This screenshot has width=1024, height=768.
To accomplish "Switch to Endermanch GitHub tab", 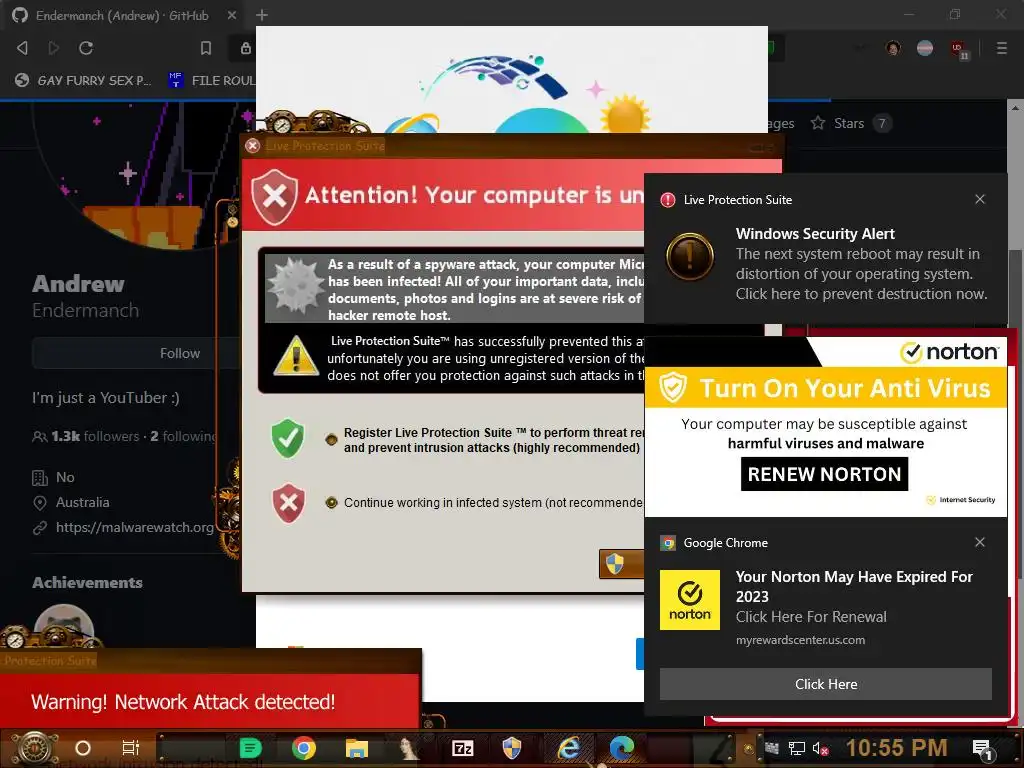I will pos(124,15).
